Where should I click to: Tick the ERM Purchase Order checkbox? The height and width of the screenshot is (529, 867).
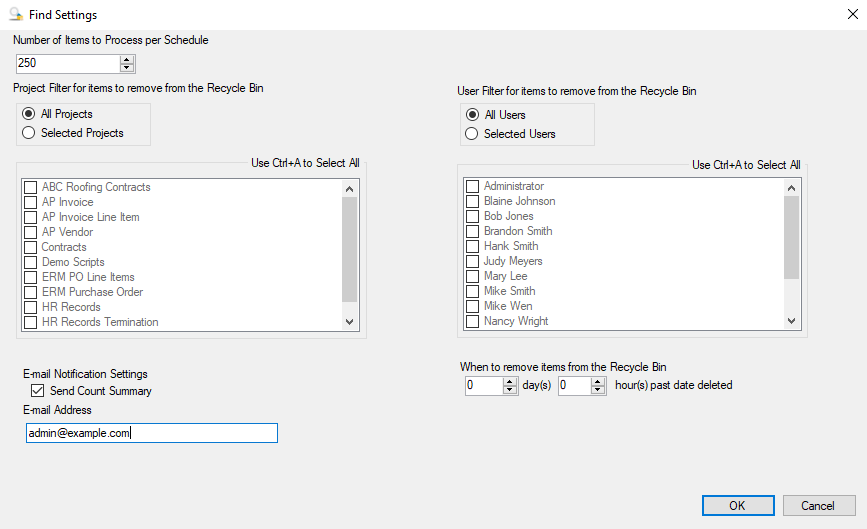point(31,292)
